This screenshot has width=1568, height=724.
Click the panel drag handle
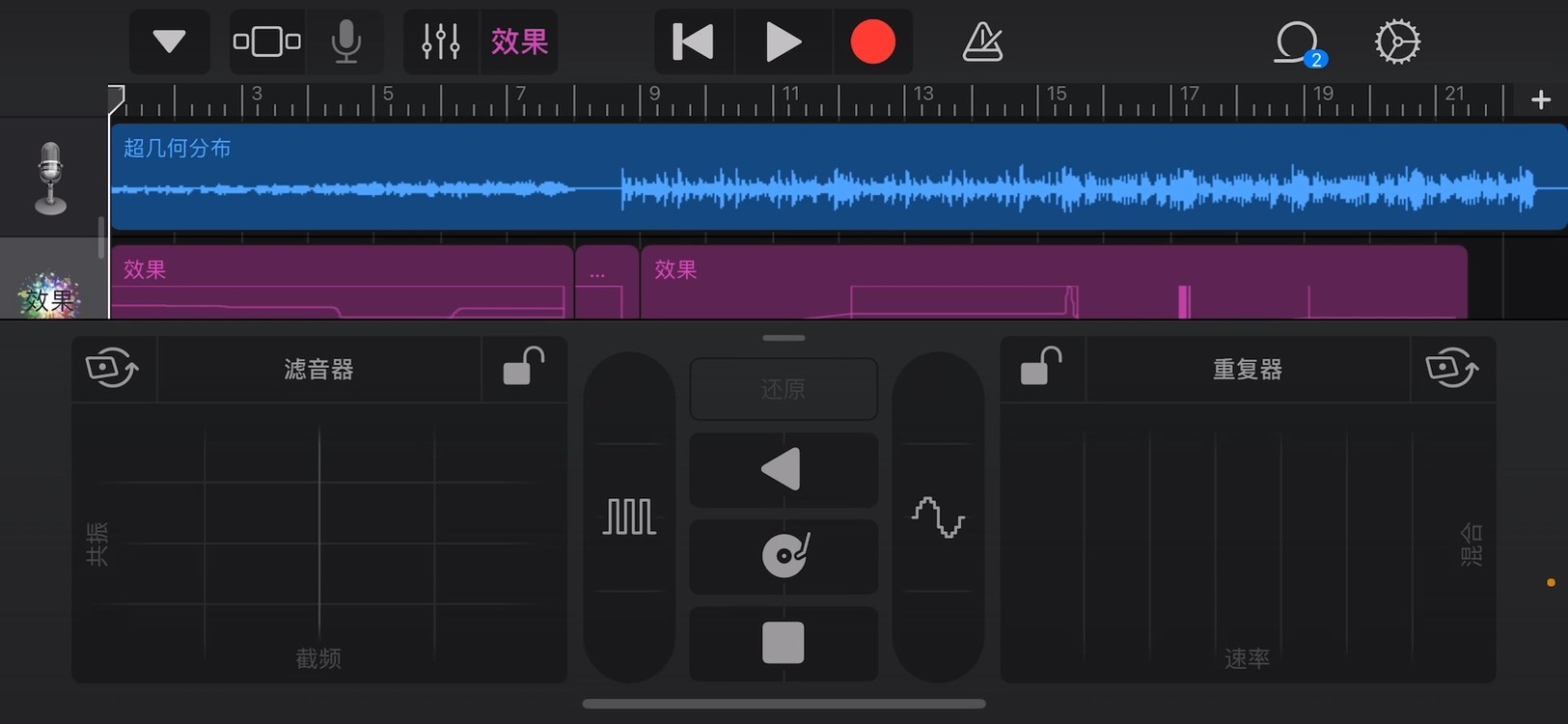click(x=784, y=338)
